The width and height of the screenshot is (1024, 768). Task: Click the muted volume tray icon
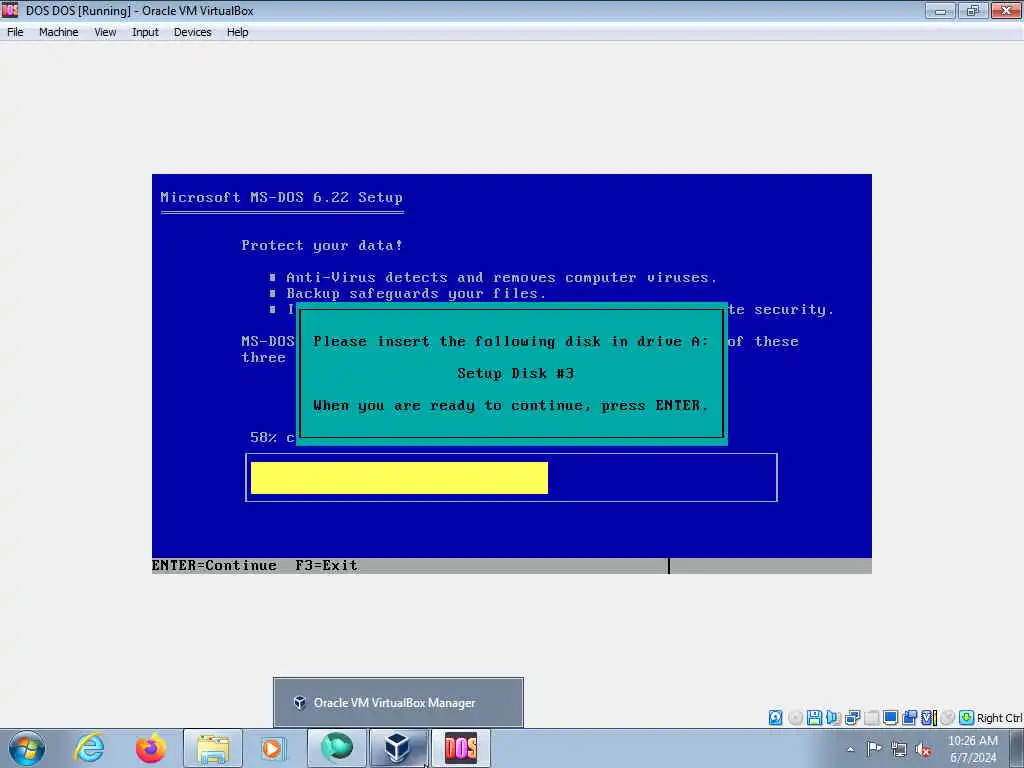click(923, 749)
